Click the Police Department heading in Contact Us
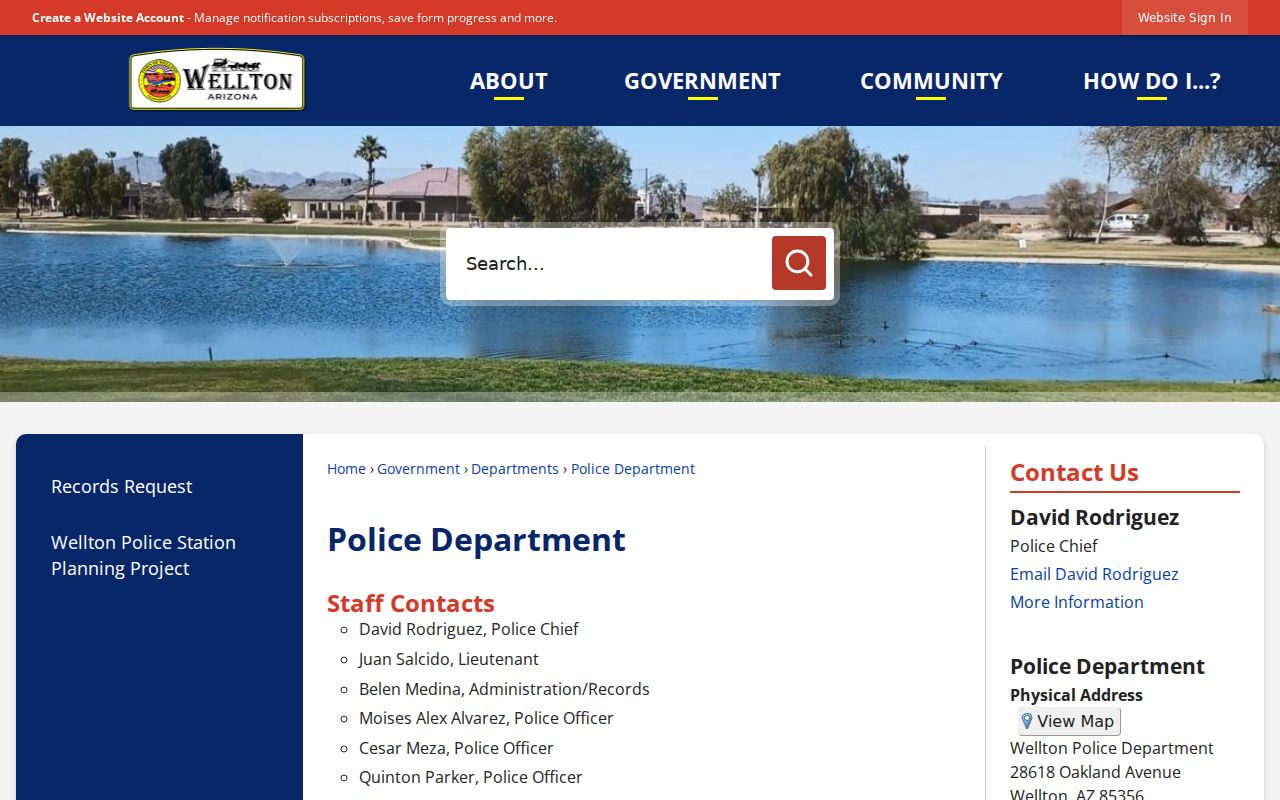 1107,666
